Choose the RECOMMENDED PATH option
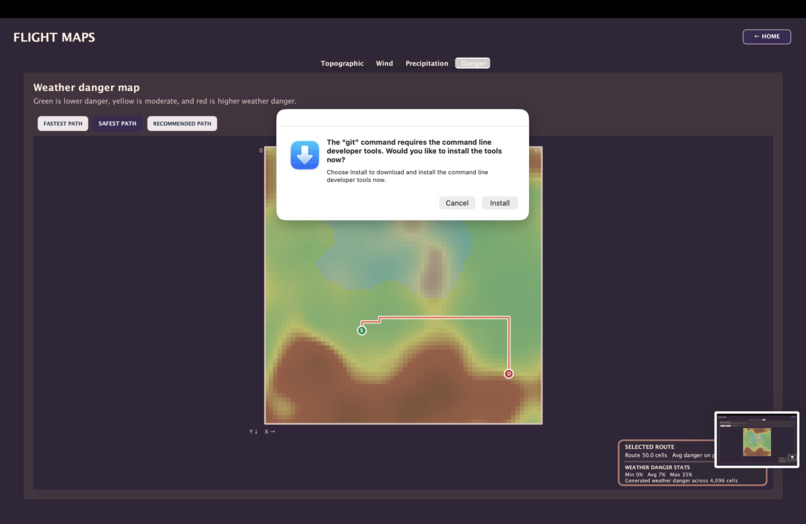 click(182, 123)
